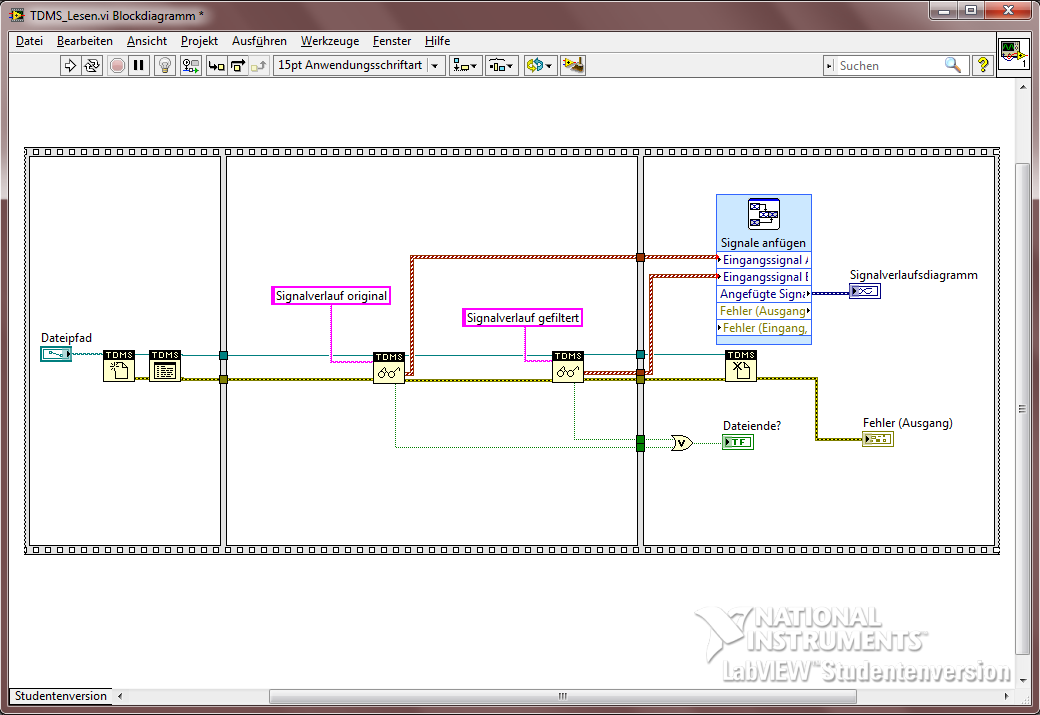Click the vertical scrollbar thumb
The width and height of the screenshot is (1040, 715).
coord(1022,409)
